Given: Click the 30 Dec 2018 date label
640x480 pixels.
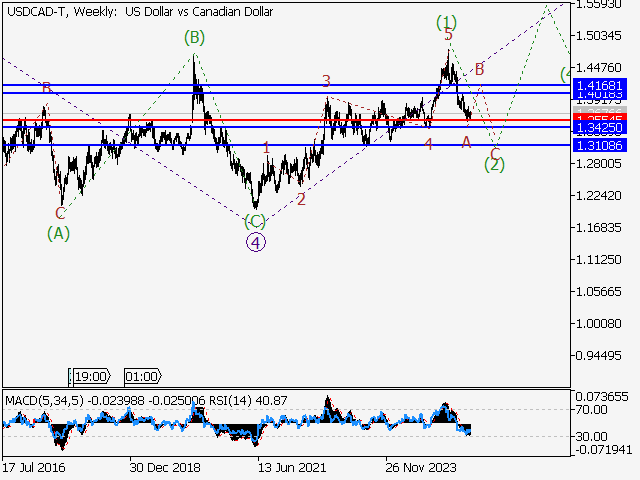Looking at the screenshot, I should 163,467.
